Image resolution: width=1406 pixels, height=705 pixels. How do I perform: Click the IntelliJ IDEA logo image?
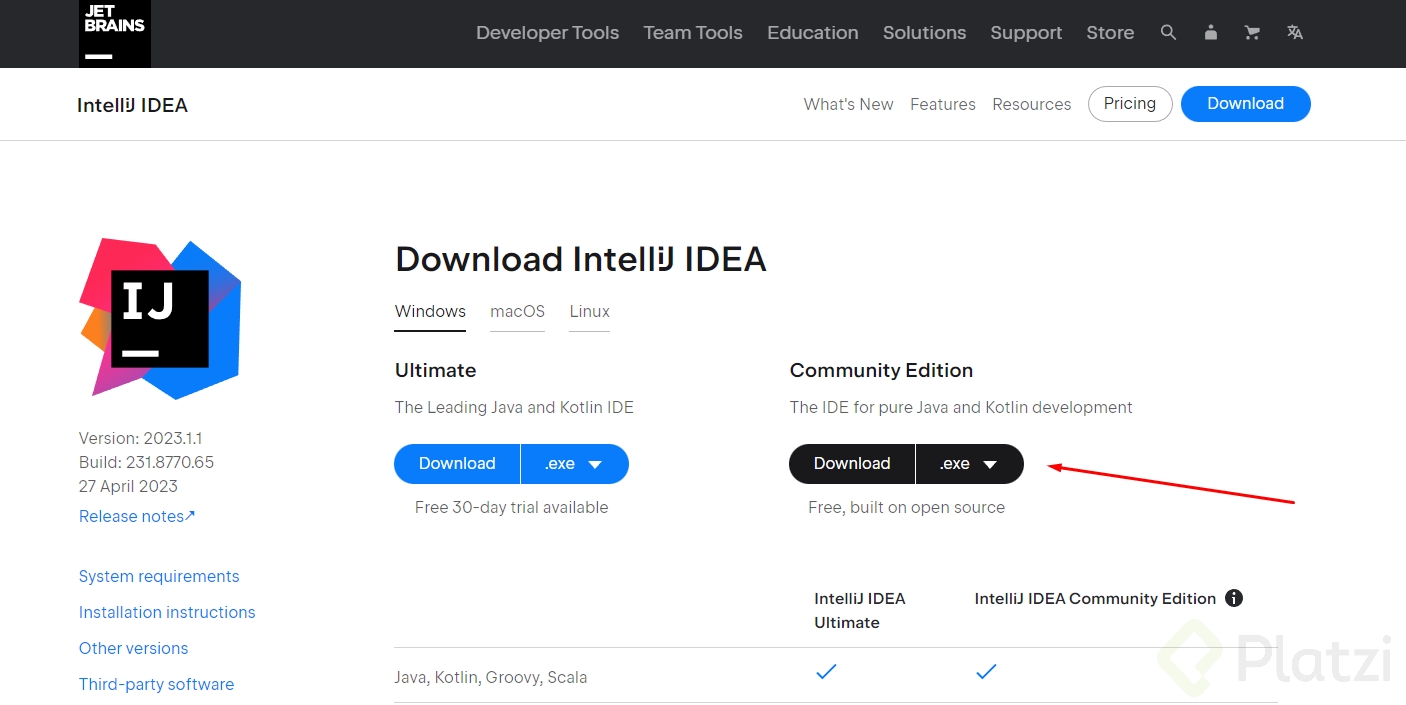[160, 318]
